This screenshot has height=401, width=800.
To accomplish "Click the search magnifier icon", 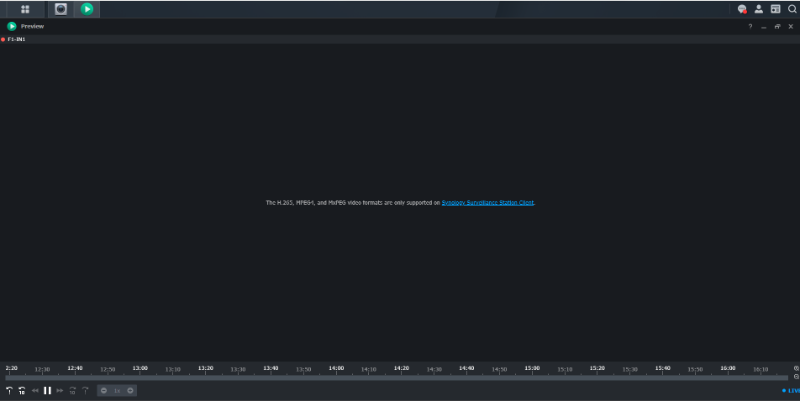I will [x=791, y=9].
